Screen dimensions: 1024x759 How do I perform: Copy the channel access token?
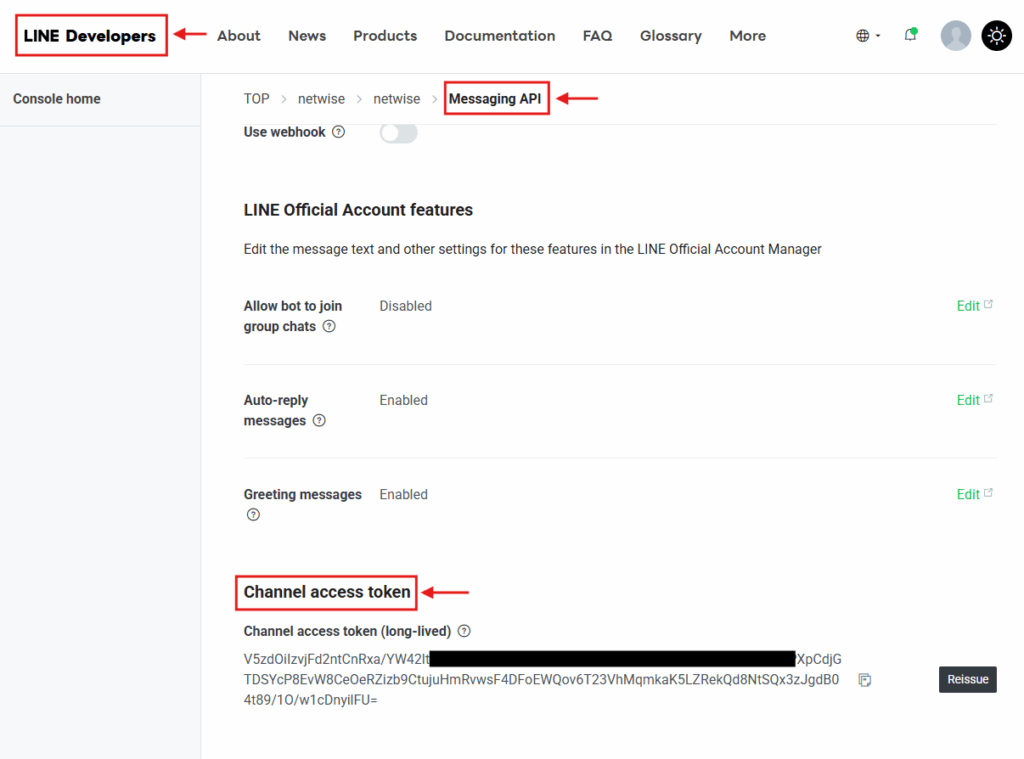(x=865, y=680)
